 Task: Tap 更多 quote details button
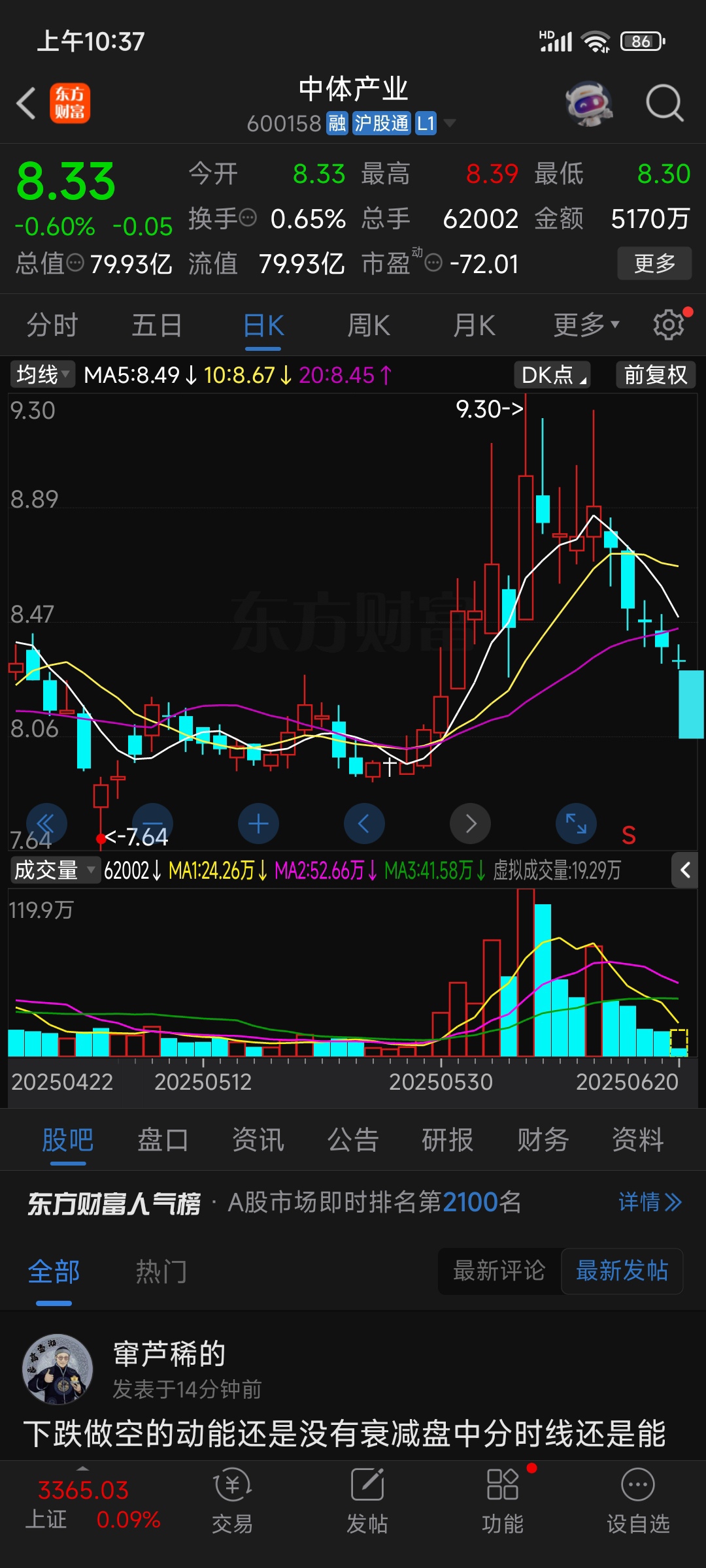[x=654, y=263]
